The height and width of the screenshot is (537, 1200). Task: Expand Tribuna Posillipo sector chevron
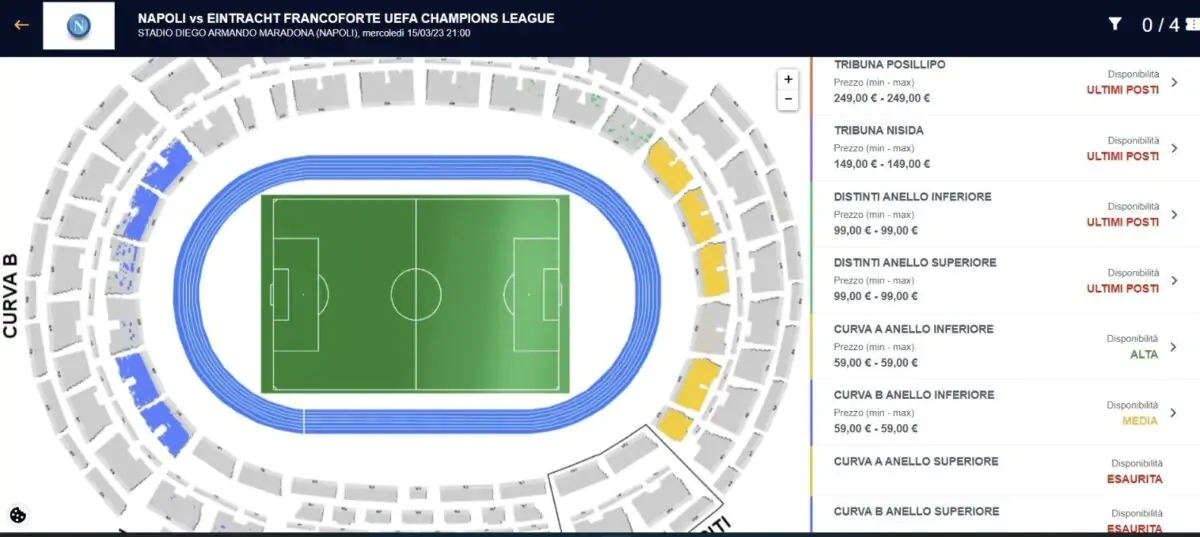pyautogui.click(x=1174, y=82)
